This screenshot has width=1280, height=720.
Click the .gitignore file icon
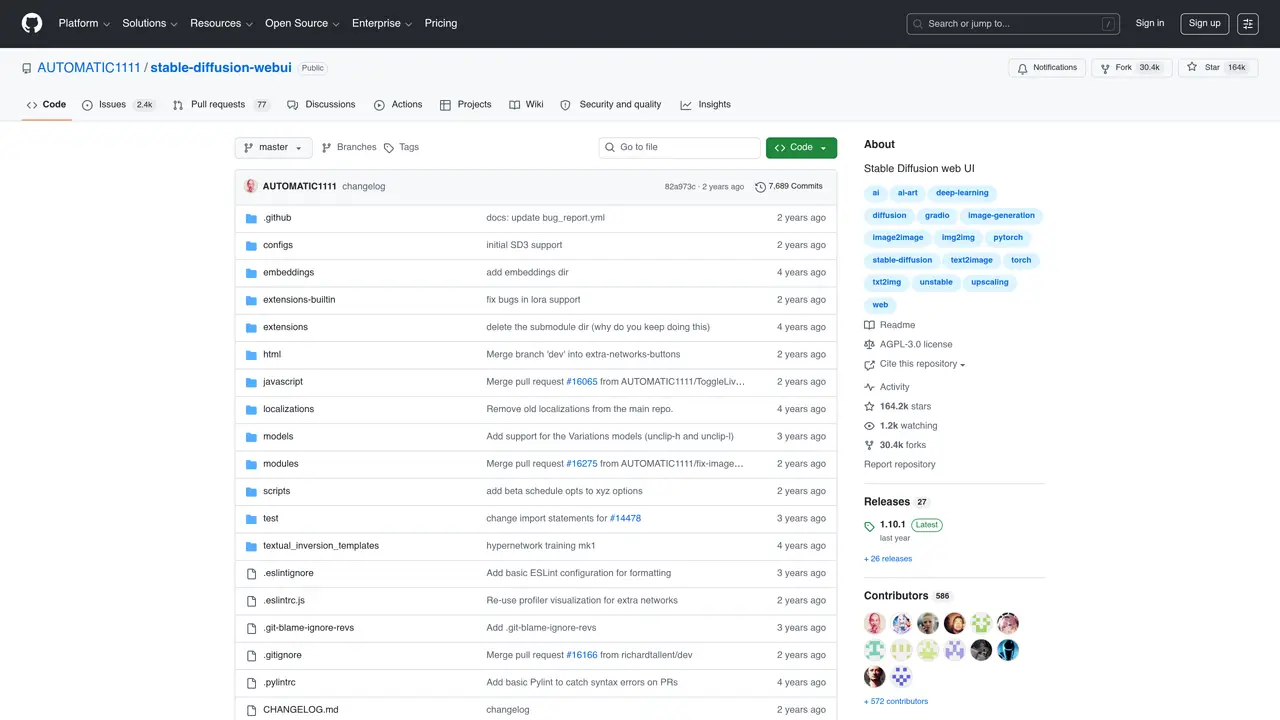pyautogui.click(x=252, y=655)
